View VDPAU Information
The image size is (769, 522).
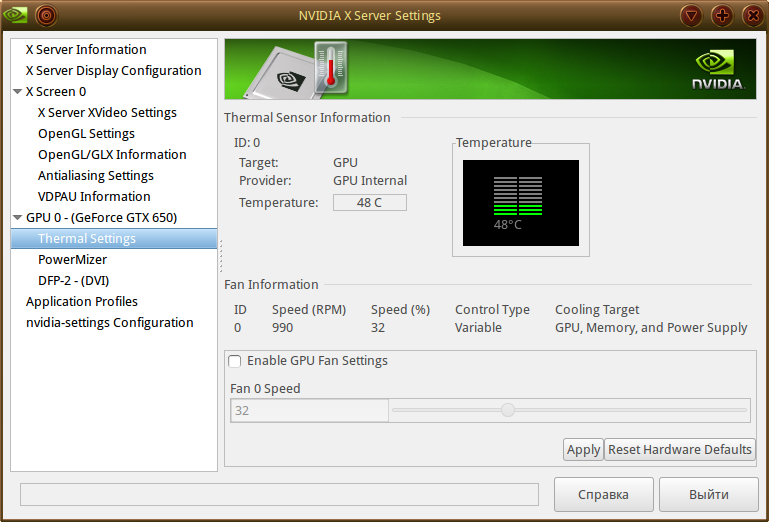click(94, 197)
